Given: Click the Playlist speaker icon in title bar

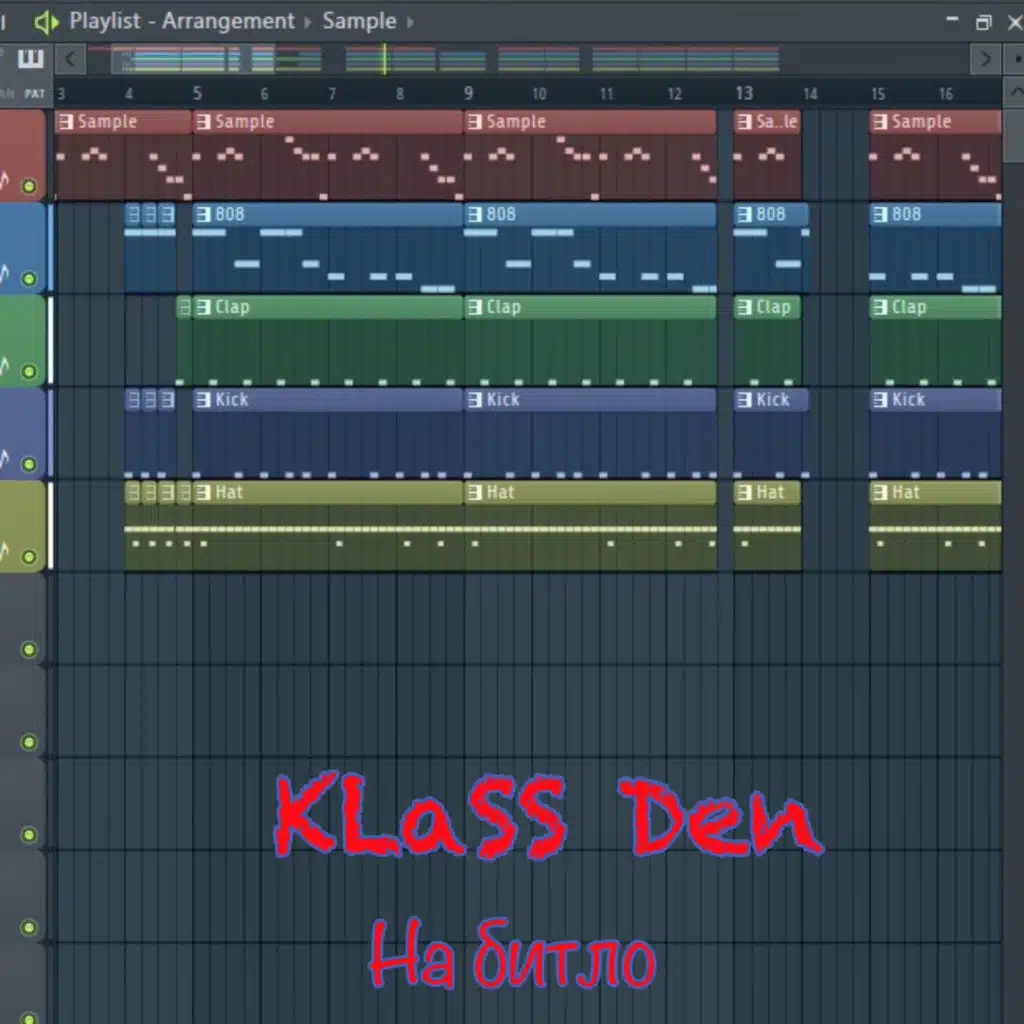Looking at the screenshot, I should [46, 22].
